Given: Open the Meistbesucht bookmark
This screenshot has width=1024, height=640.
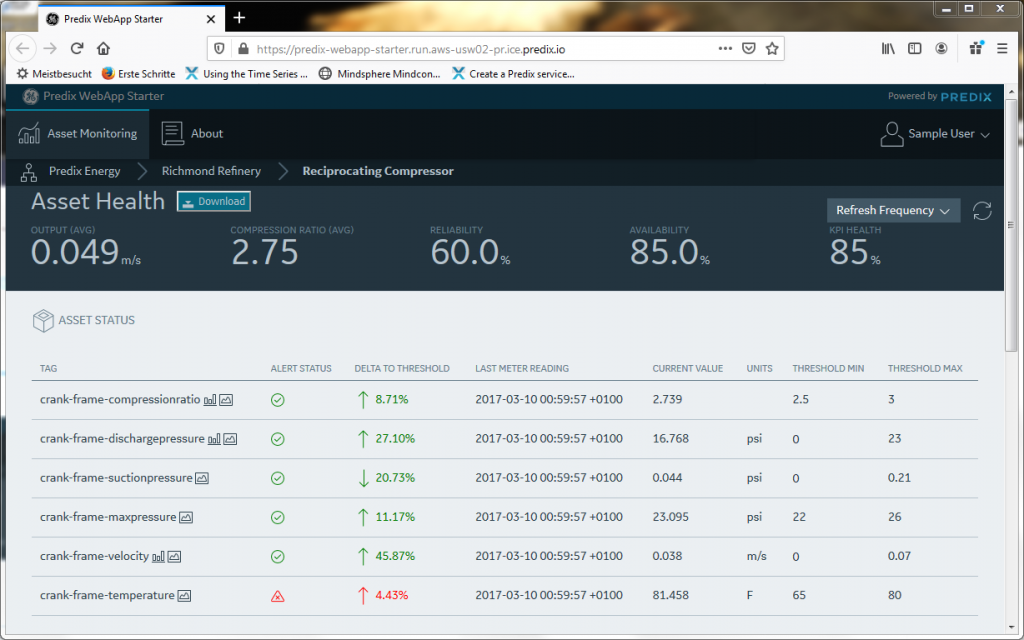Looking at the screenshot, I should point(54,74).
